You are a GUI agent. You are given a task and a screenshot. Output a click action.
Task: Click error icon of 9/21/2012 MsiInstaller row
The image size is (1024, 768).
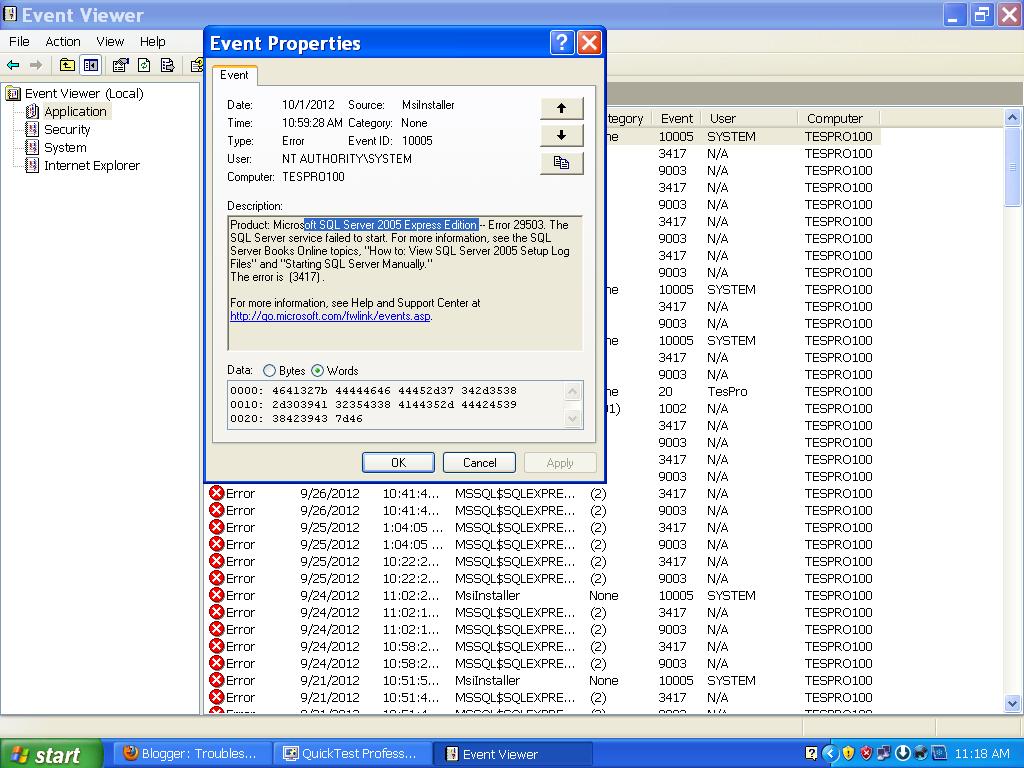pyautogui.click(x=217, y=680)
